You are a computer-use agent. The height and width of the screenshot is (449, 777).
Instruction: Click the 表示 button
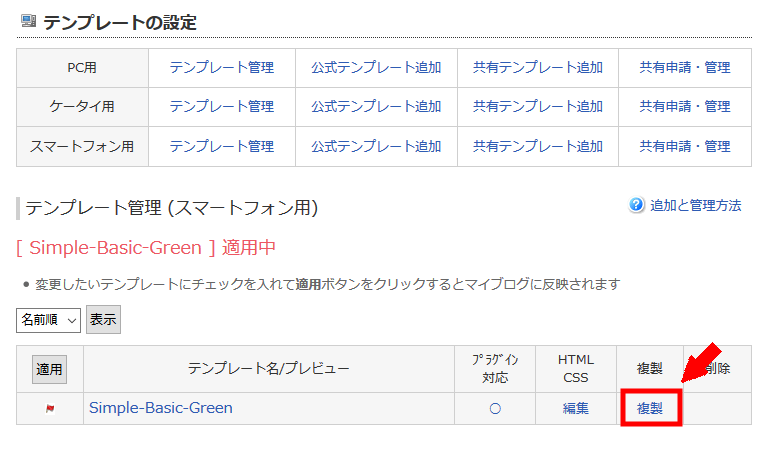(103, 320)
